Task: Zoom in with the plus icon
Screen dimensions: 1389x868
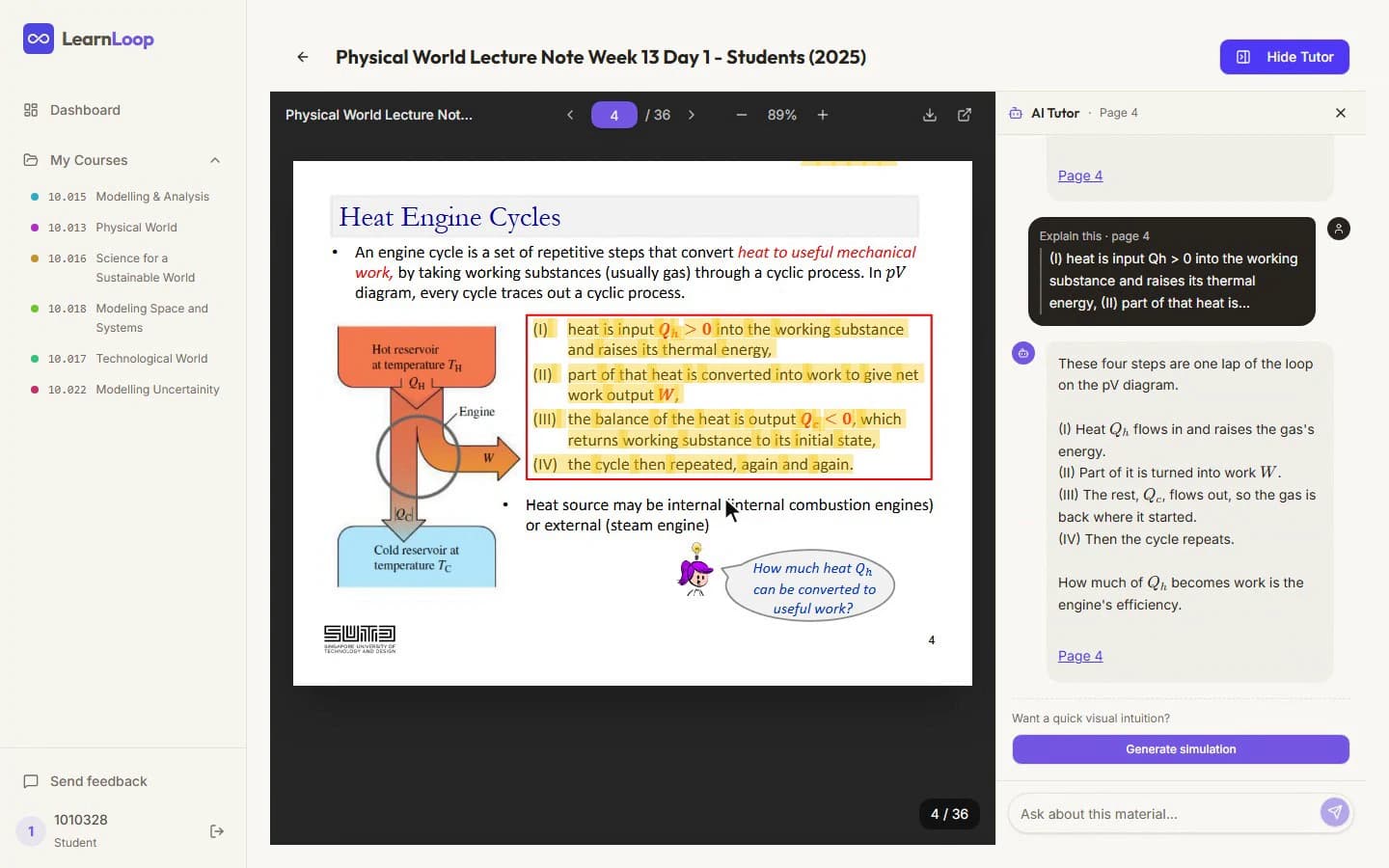Action: 823,115
